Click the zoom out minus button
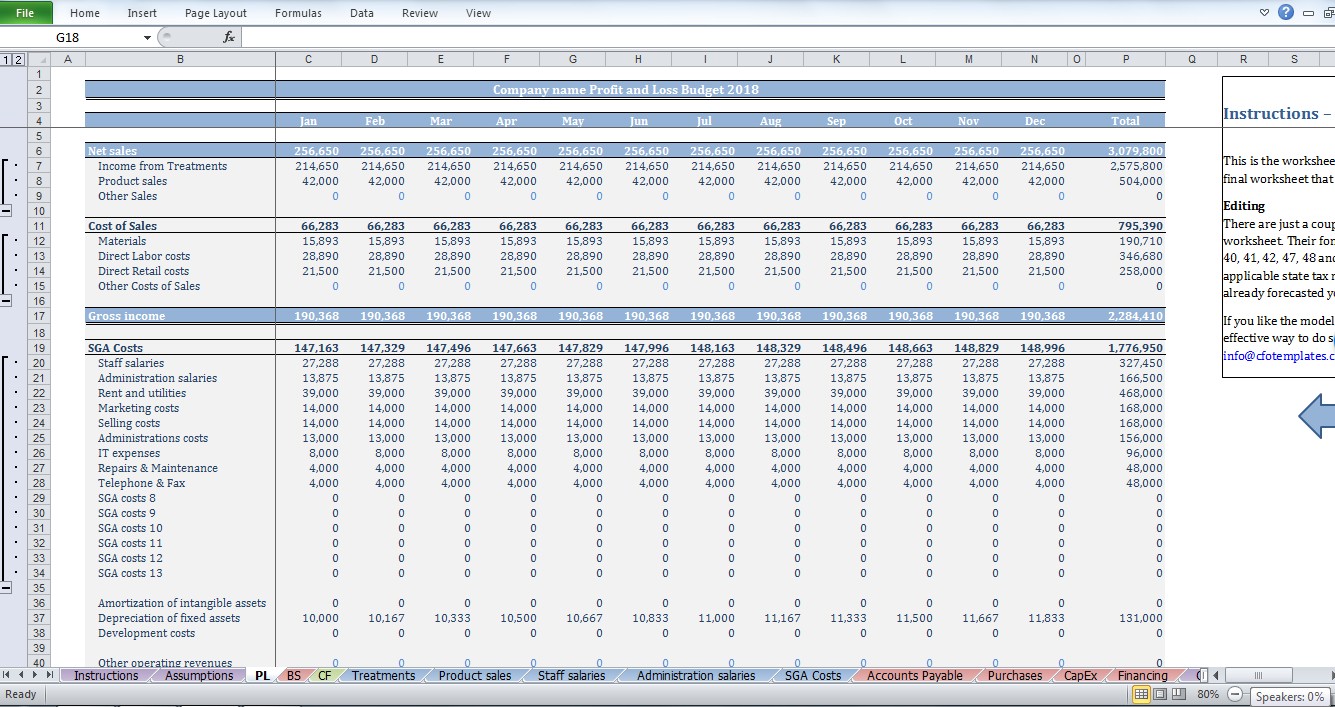 coord(1235,695)
